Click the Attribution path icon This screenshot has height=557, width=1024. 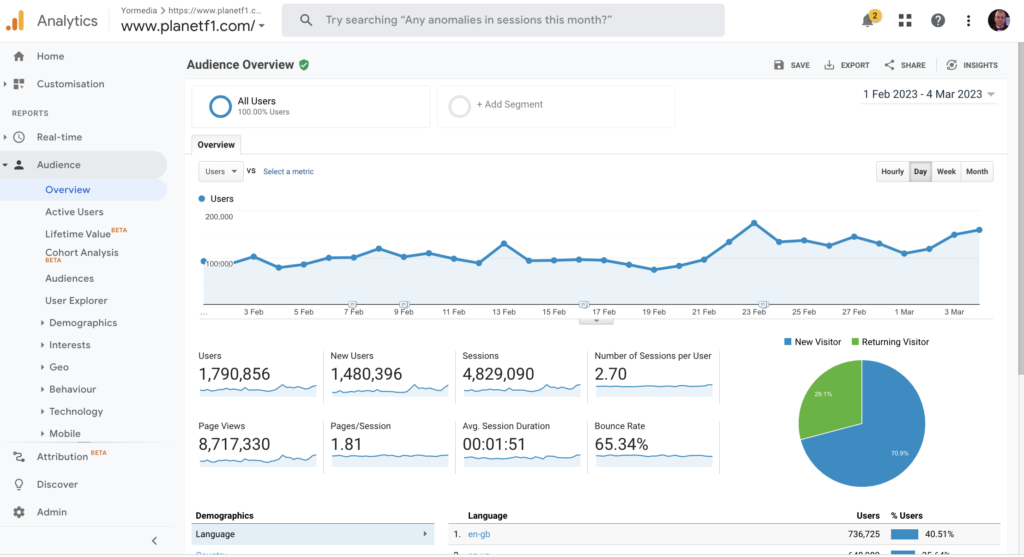[x=19, y=456]
